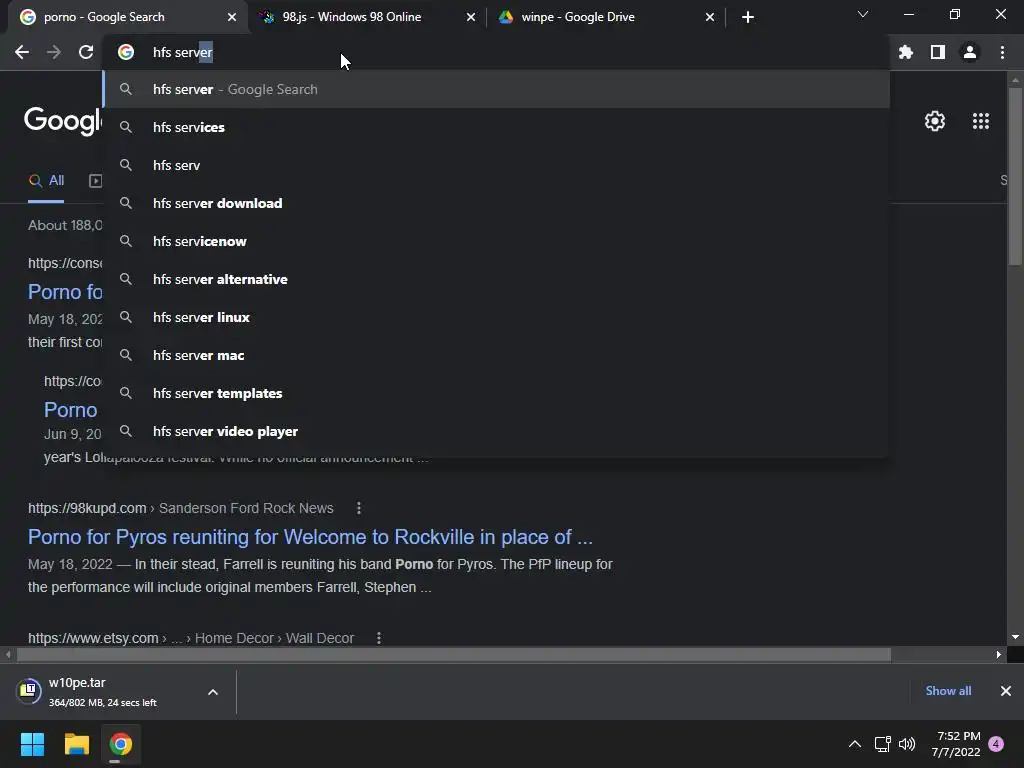
Task: Pick the 'hfs server video player' suggestion
Action: click(x=496, y=431)
